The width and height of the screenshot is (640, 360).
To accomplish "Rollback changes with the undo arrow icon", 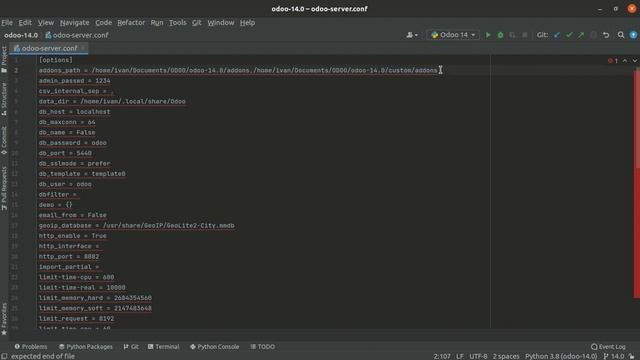I will tap(606, 35).
